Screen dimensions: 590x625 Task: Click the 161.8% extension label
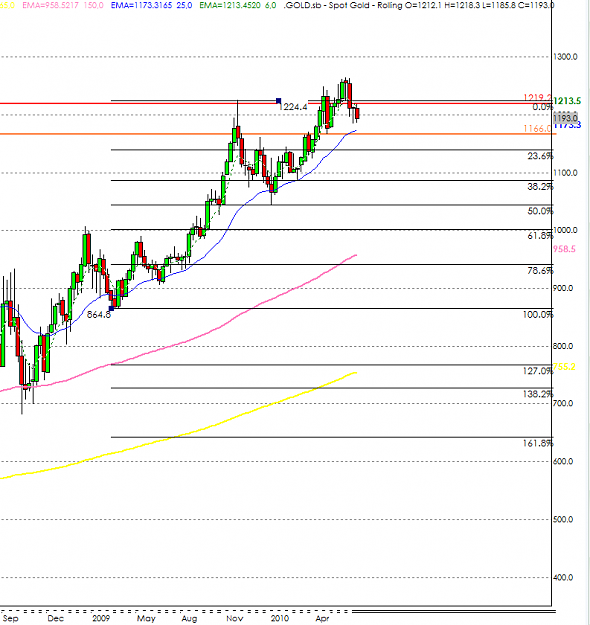[538, 443]
